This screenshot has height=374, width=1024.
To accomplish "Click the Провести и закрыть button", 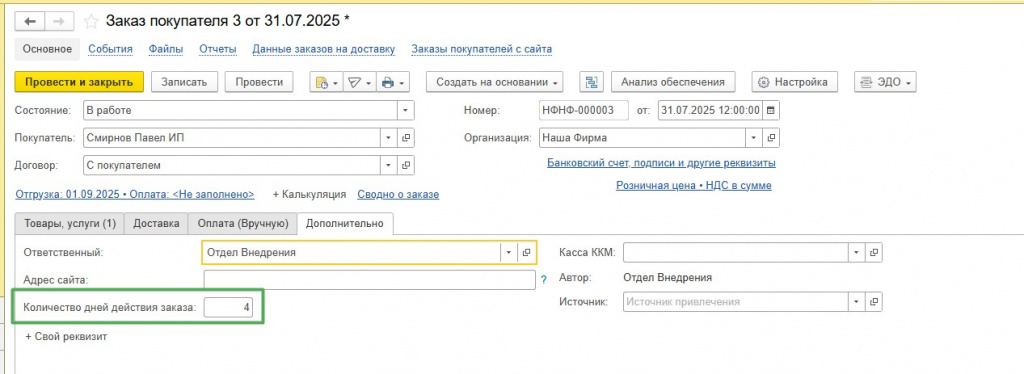I will click(x=79, y=82).
